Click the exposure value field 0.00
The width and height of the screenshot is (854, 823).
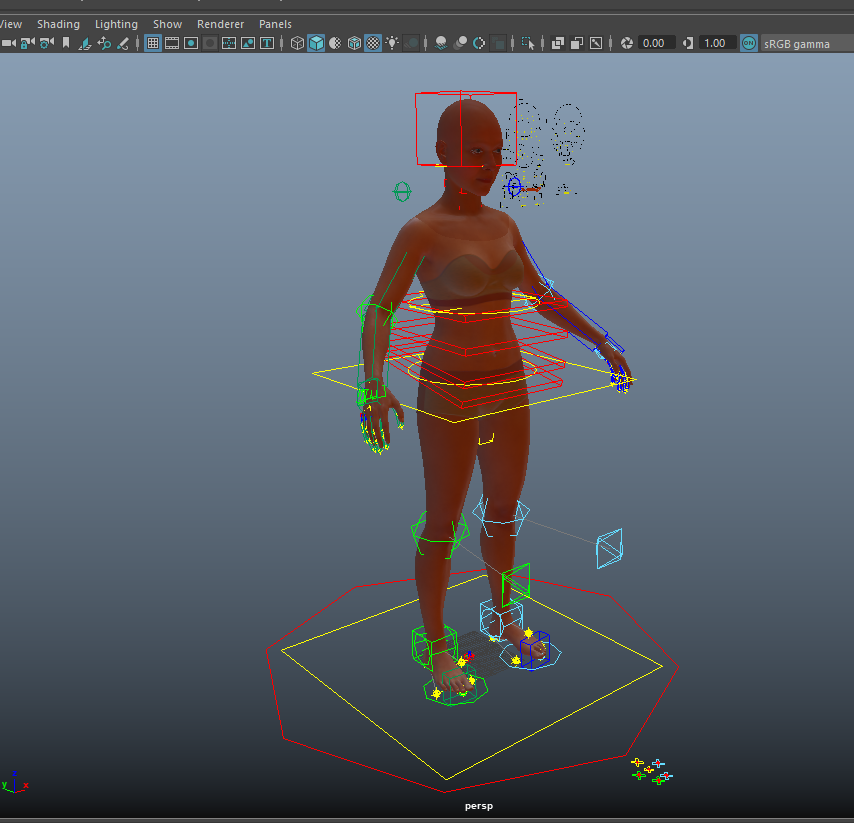(x=654, y=43)
